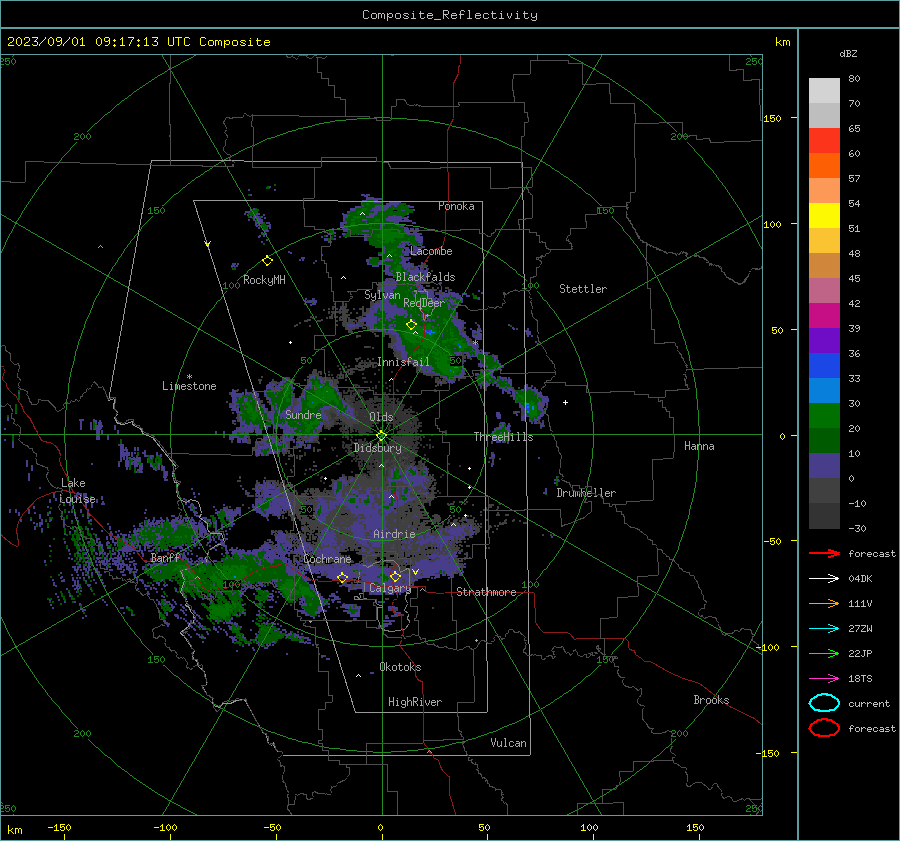This screenshot has height=841, width=900.
Task: Select the Brooks city label
Action: [x=711, y=700]
